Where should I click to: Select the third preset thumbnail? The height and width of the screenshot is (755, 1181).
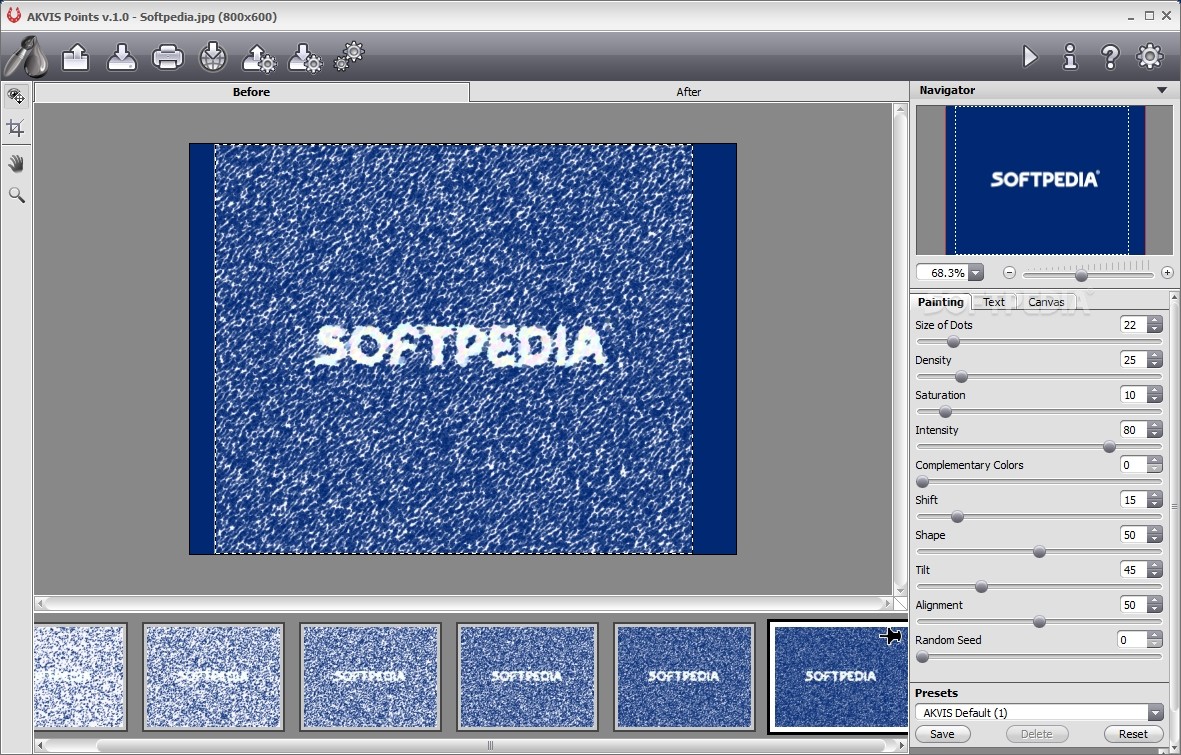coord(370,676)
